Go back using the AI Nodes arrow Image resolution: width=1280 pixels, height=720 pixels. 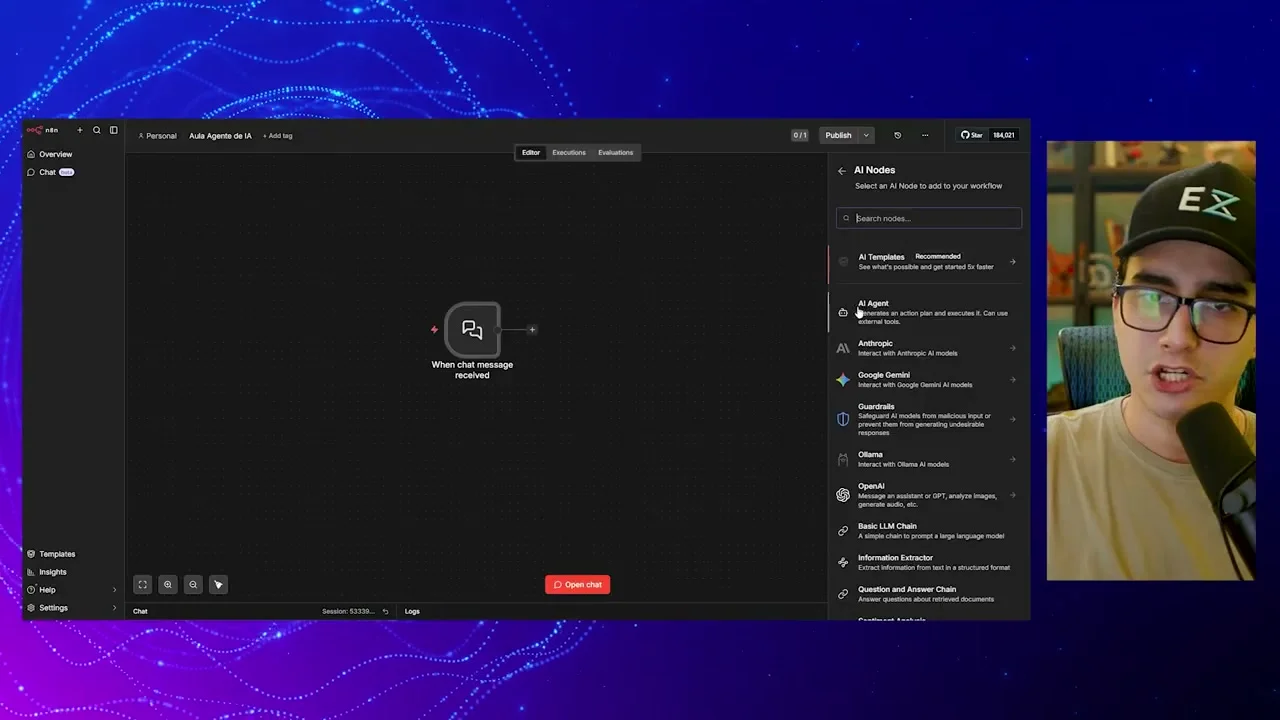click(x=842, y=171)
